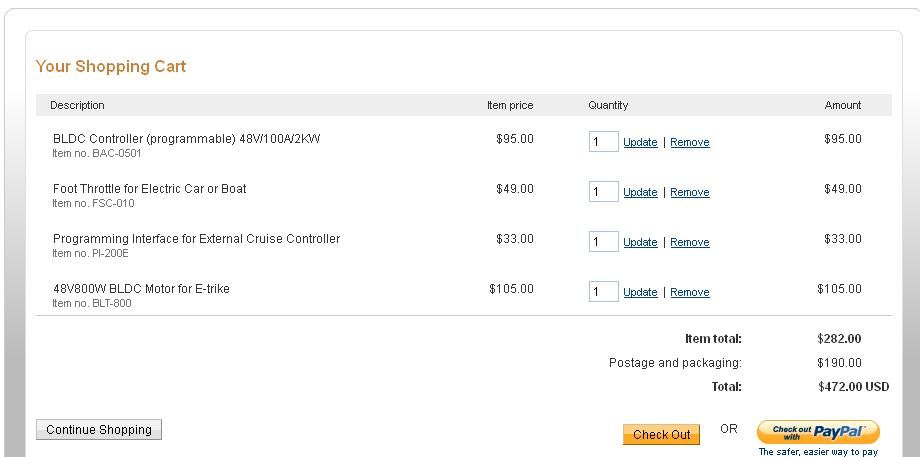Click the 48V800W BLDC Motor description
920x457 pixels.
pyautogui.click(x=141, y=289)
